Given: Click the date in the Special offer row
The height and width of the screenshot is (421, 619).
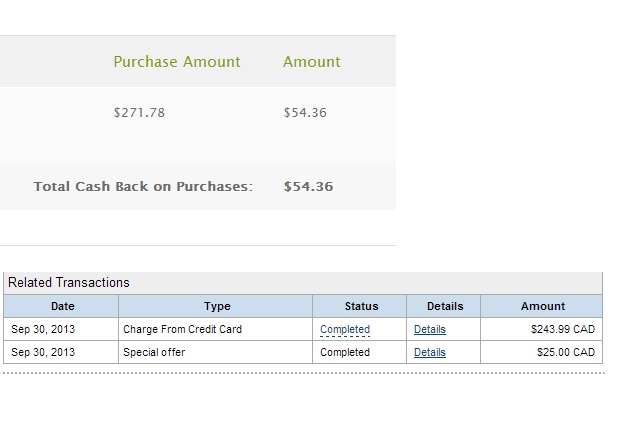Looking at the screenshot, I should 43,352.
